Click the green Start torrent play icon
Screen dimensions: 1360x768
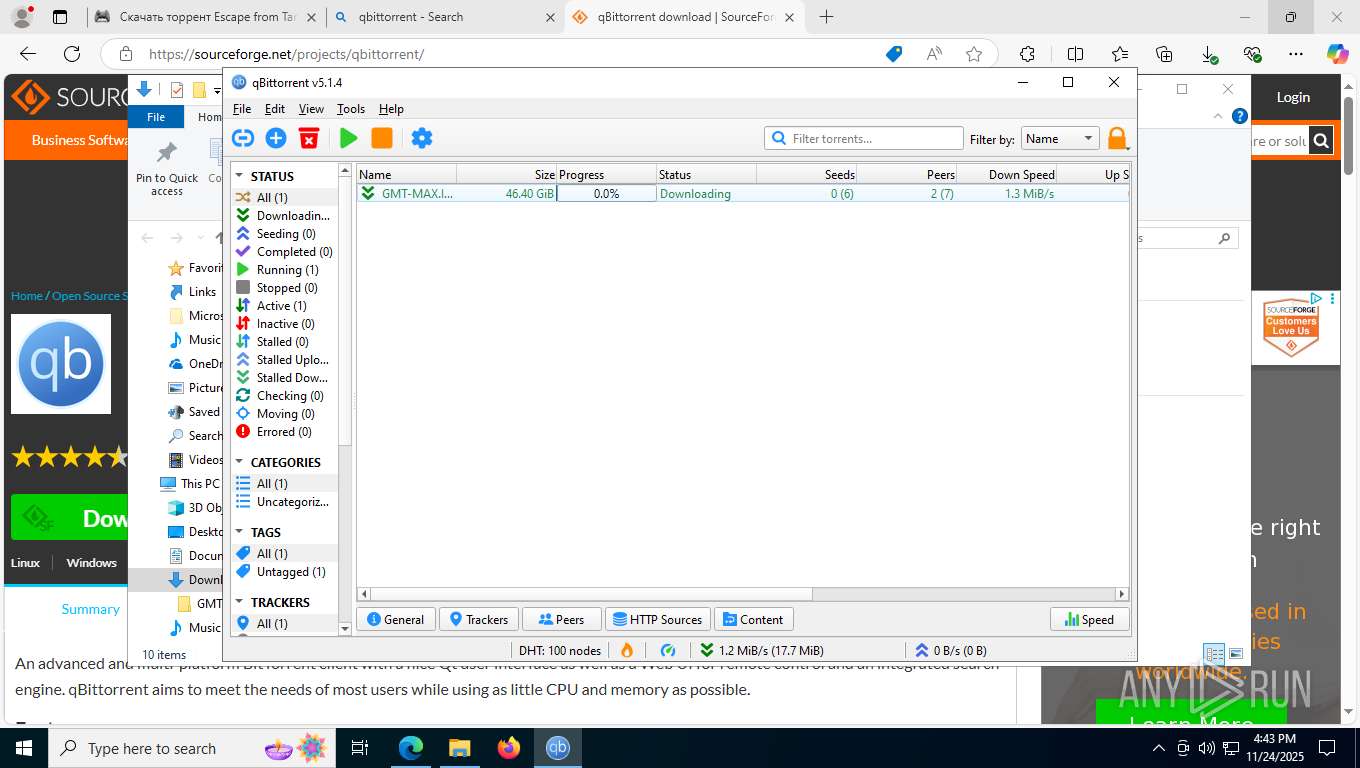pyautogui.click(x=348, y=138)
